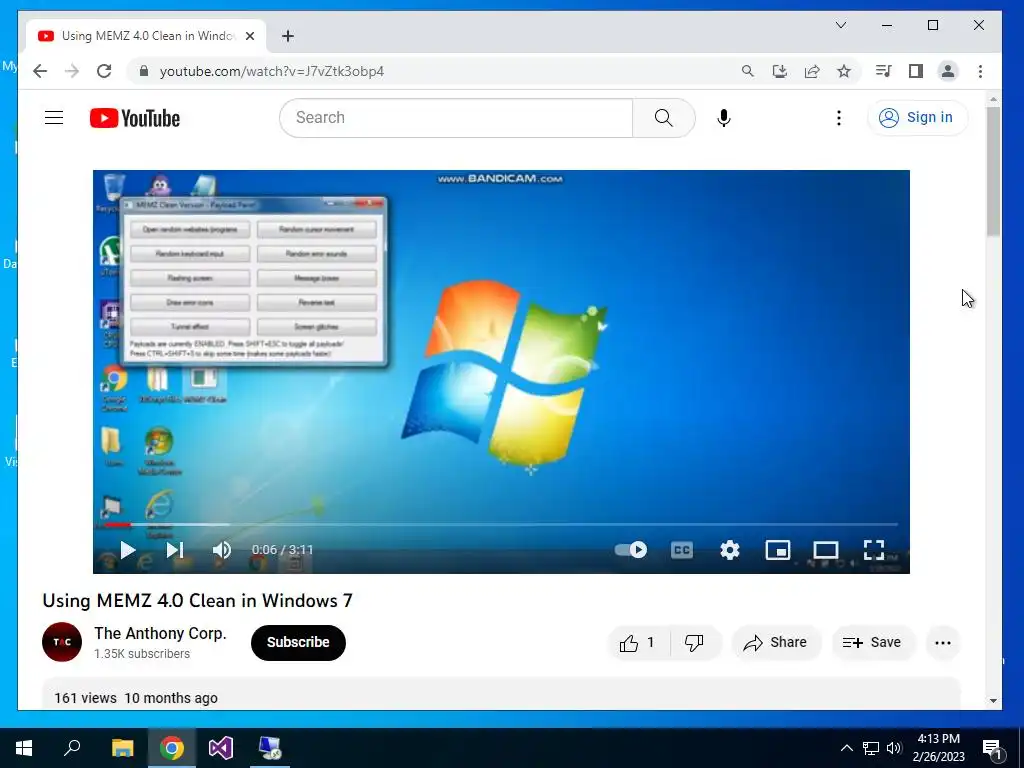The width and height of the screenshot is (1024, 768).
Task: Close the Using MEMZ 4.0 Clean tab
Action: 249,36
